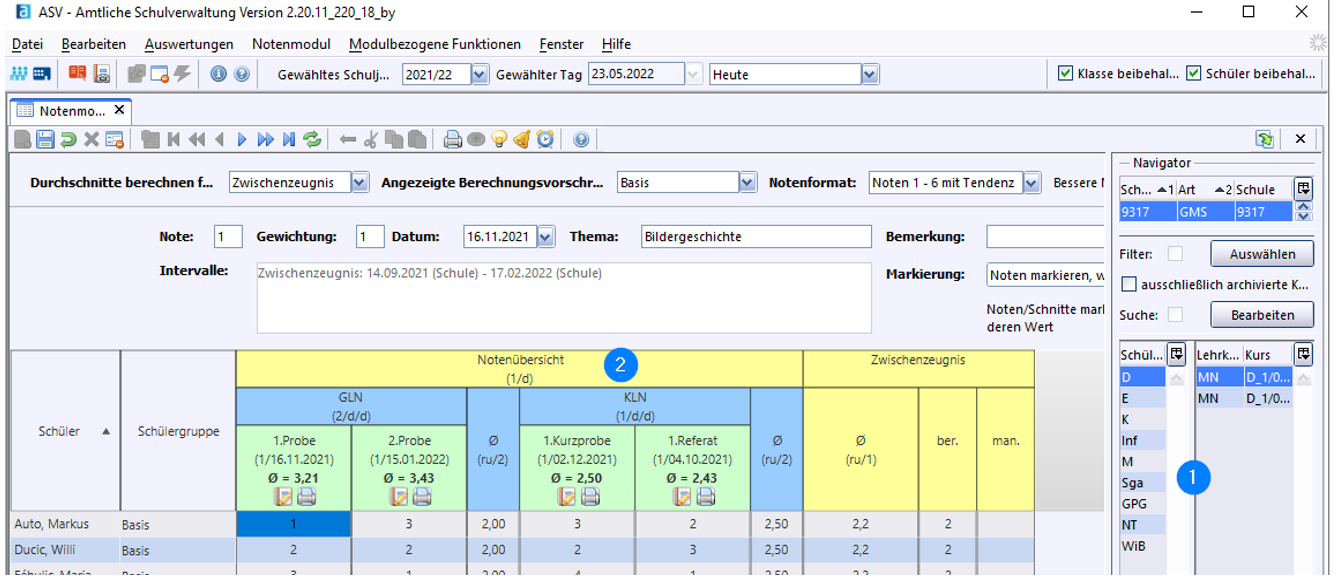Click the blue info icon in main toolbar
This screenshot has width=1340, height=583.
click(x=218, y=74)
